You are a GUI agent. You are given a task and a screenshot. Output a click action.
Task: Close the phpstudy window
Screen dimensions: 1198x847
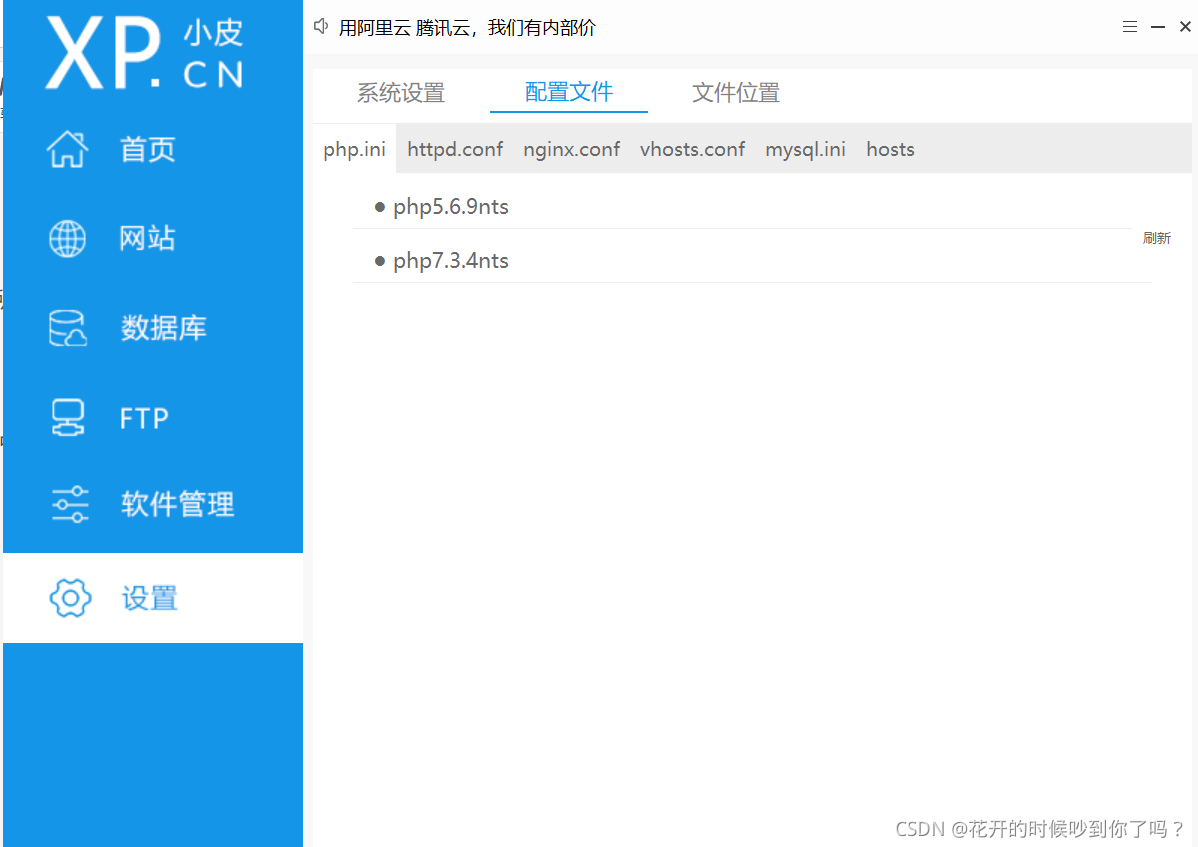tap(1185, 27)
